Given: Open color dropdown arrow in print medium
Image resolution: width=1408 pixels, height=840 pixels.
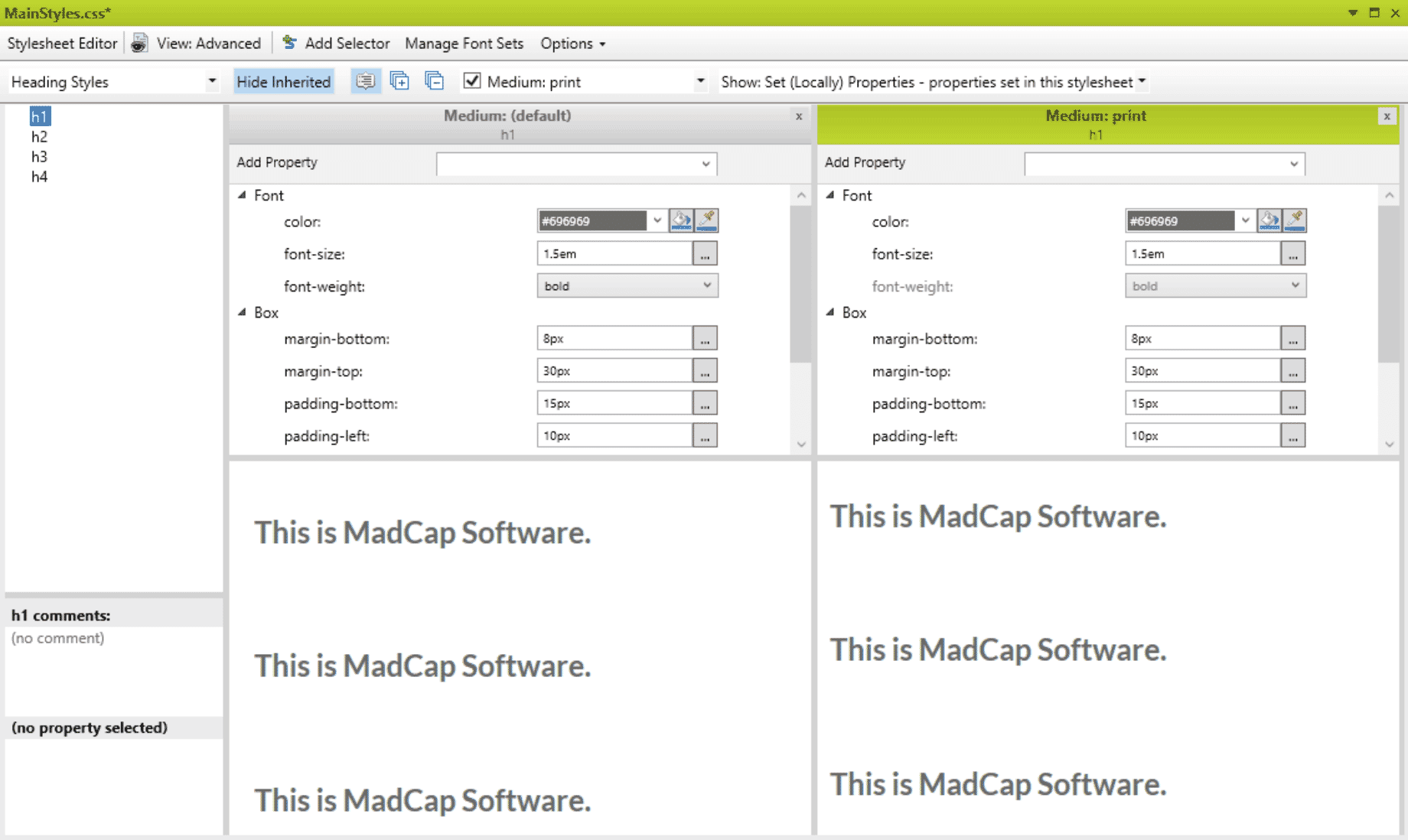Looking at the screenshot, I should click(1245, 220).
